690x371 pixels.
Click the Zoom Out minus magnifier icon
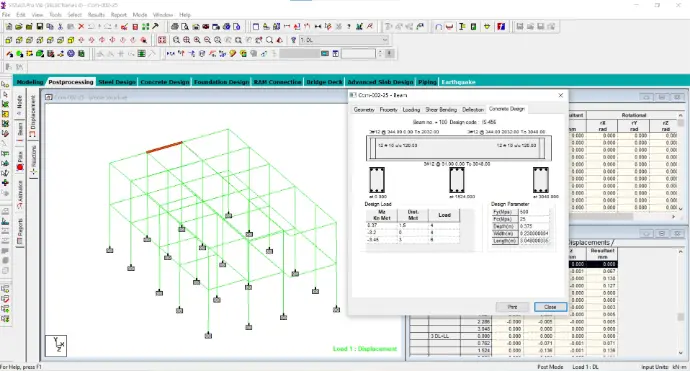coord(207,40)
